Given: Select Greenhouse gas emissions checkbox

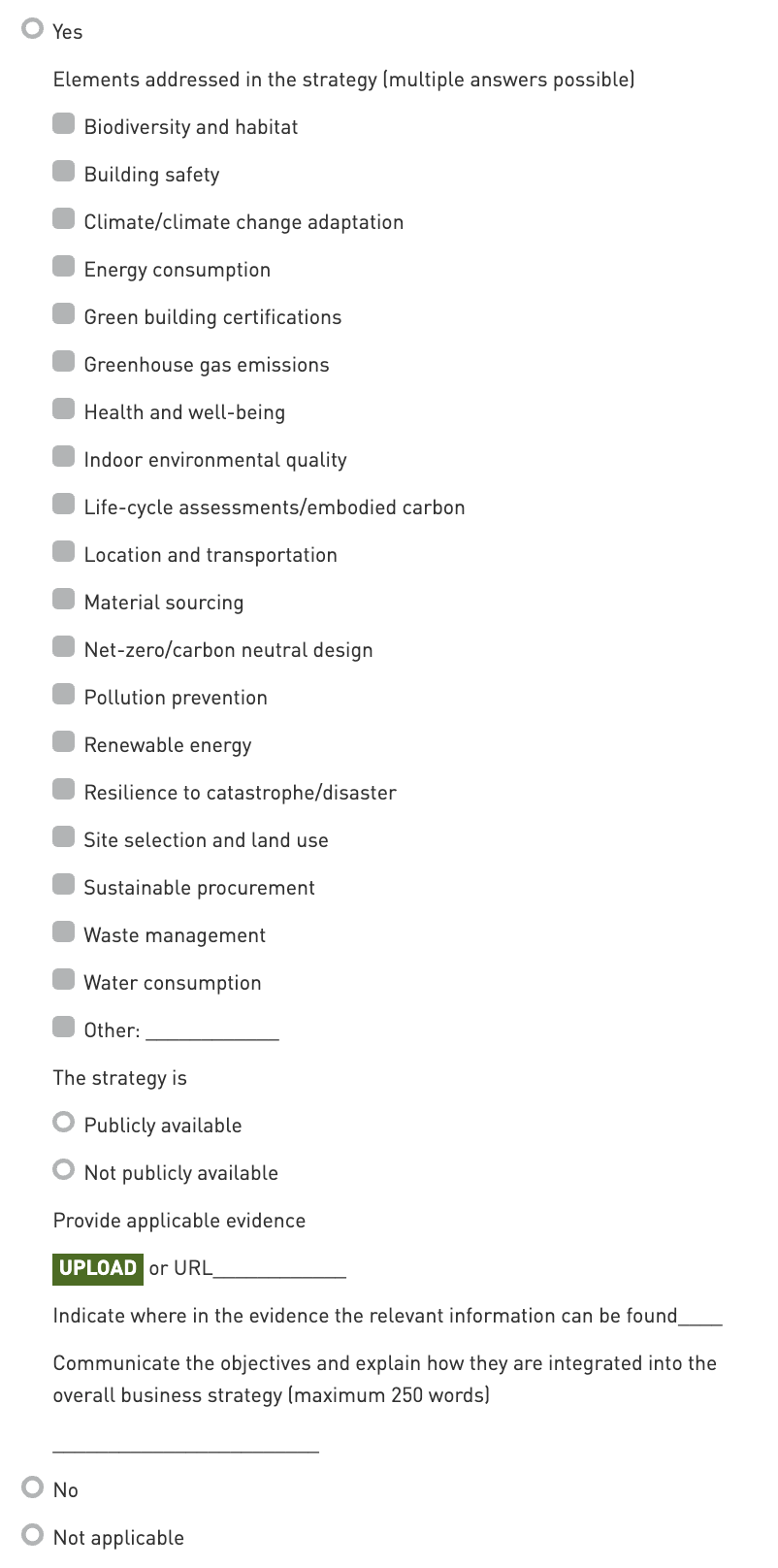Looking at the screenshot, I should (64, 362).
